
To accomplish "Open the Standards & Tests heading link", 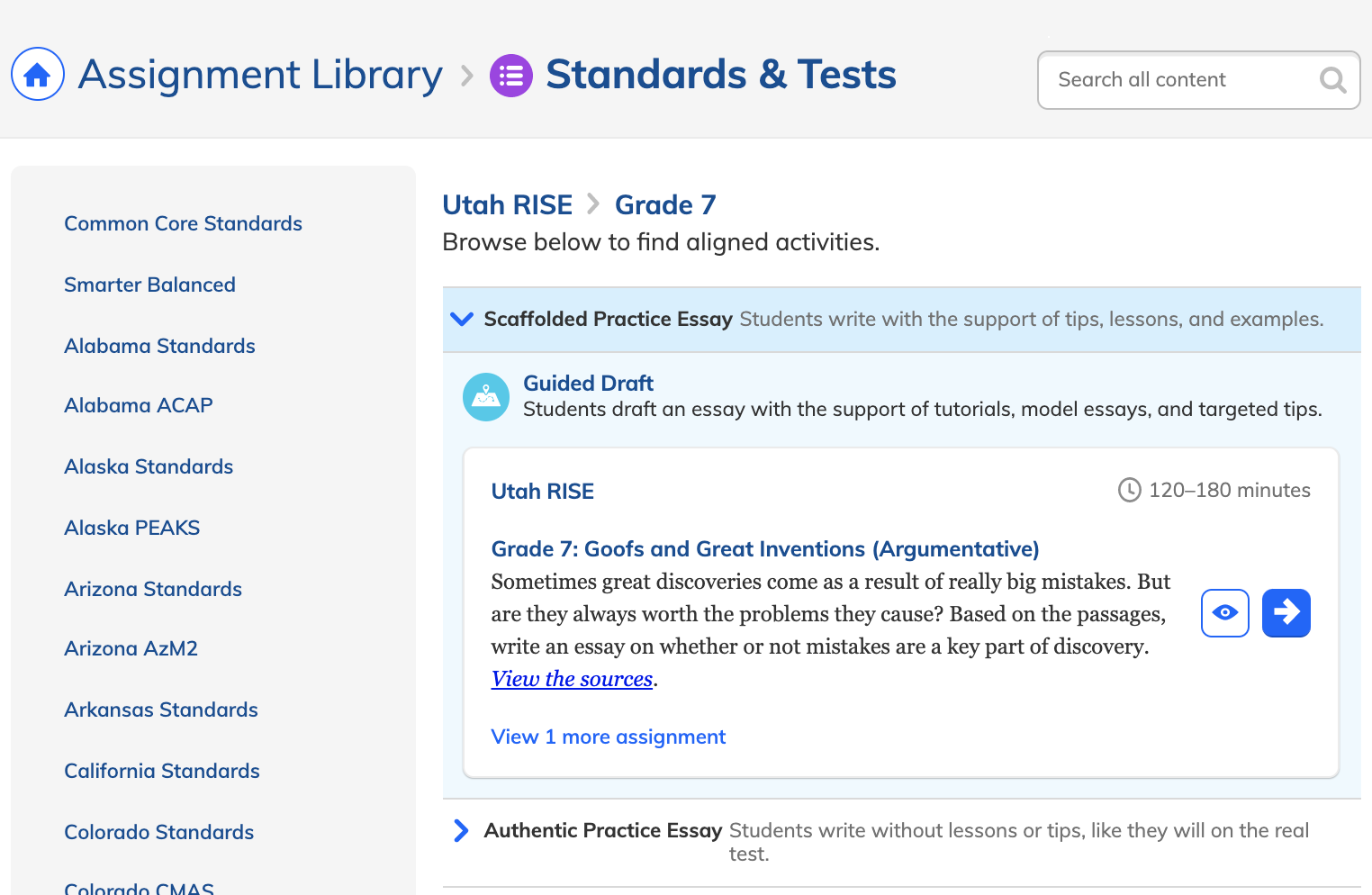I will (721, 75).
